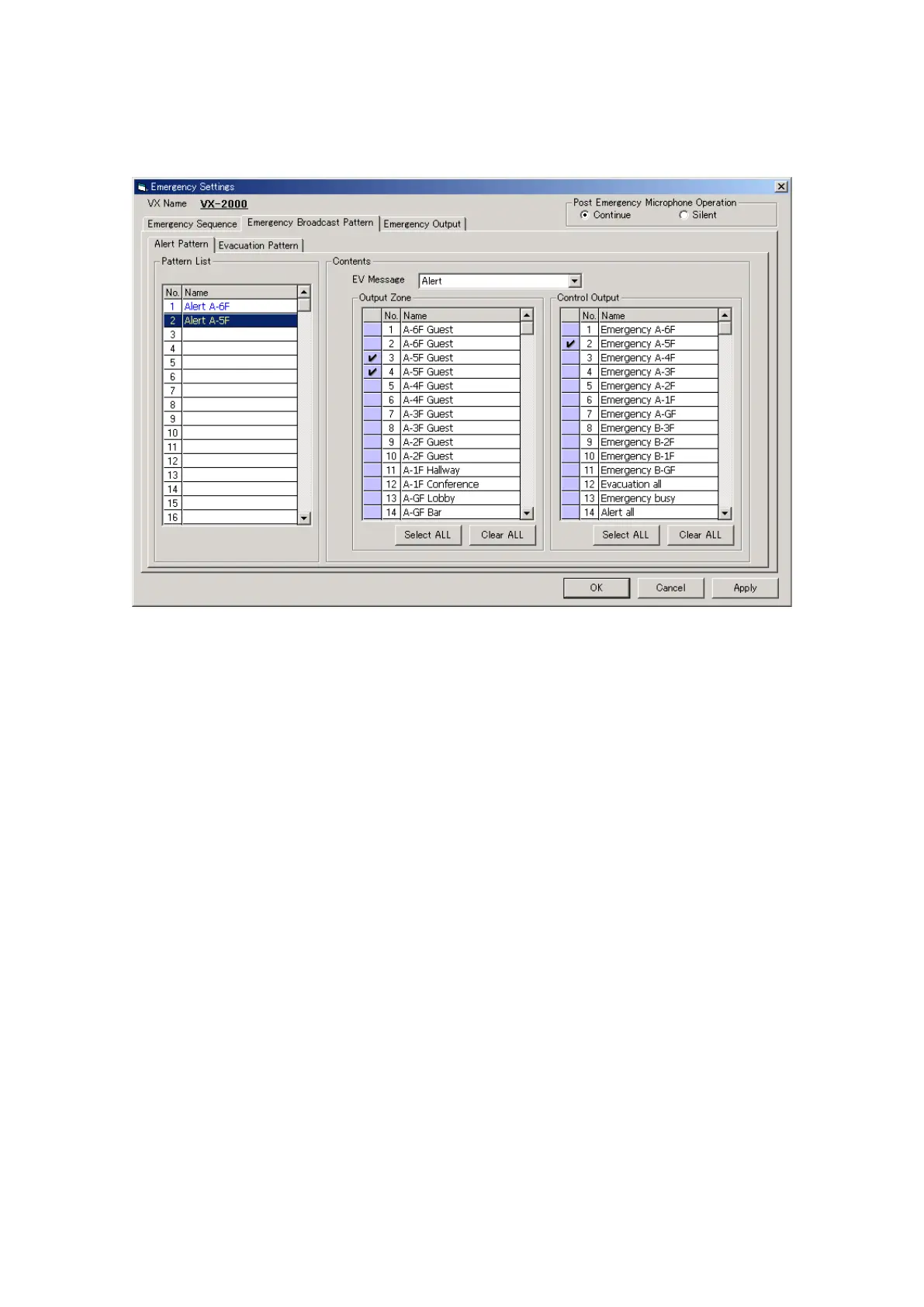The image size is (924, 1307).
Task: Switch to Emergency Sequence tab
Action: pos(192,224)
